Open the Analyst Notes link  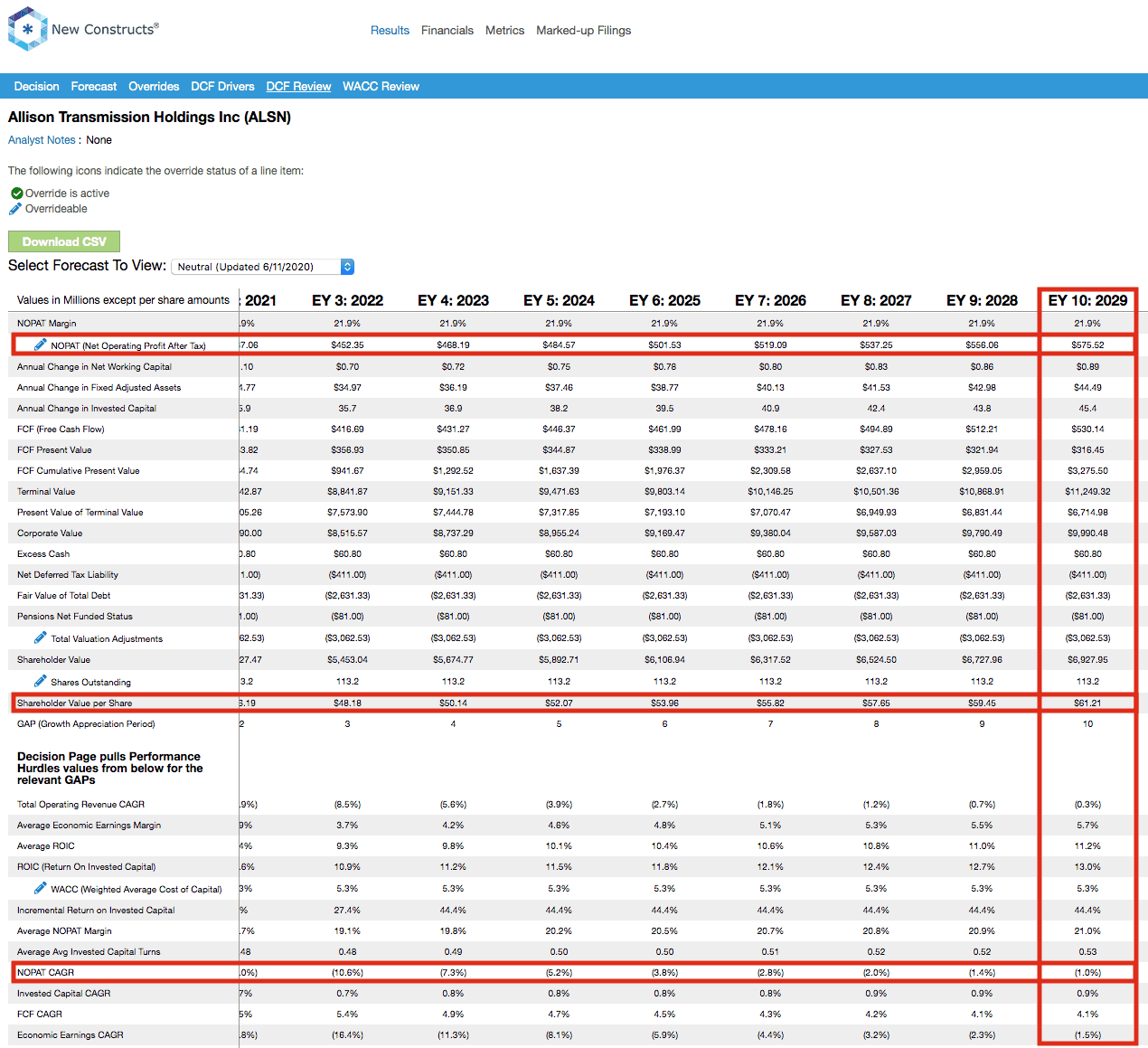pos(42,140)
